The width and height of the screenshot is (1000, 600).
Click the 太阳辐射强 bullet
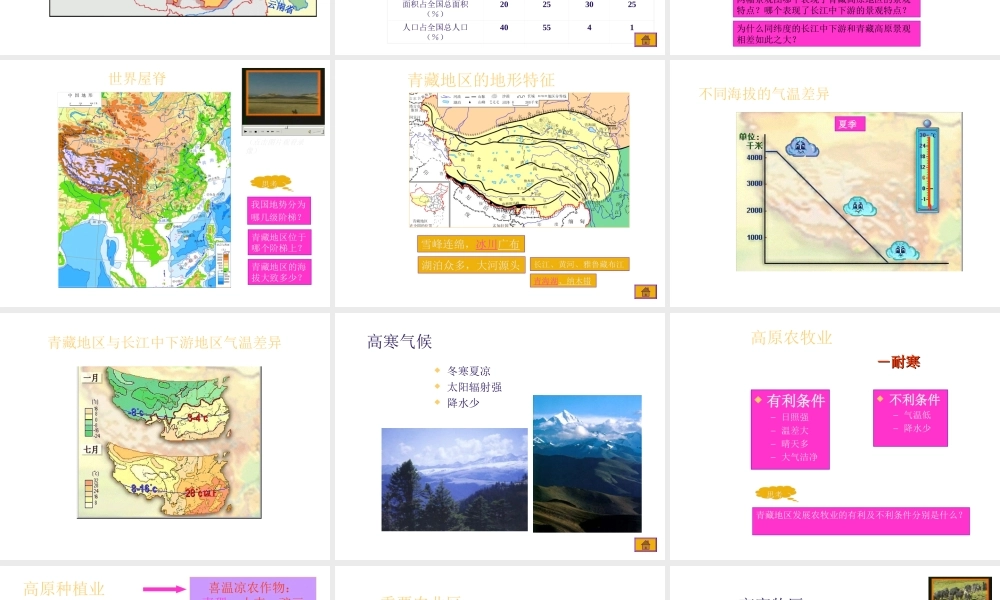[474, 387]
